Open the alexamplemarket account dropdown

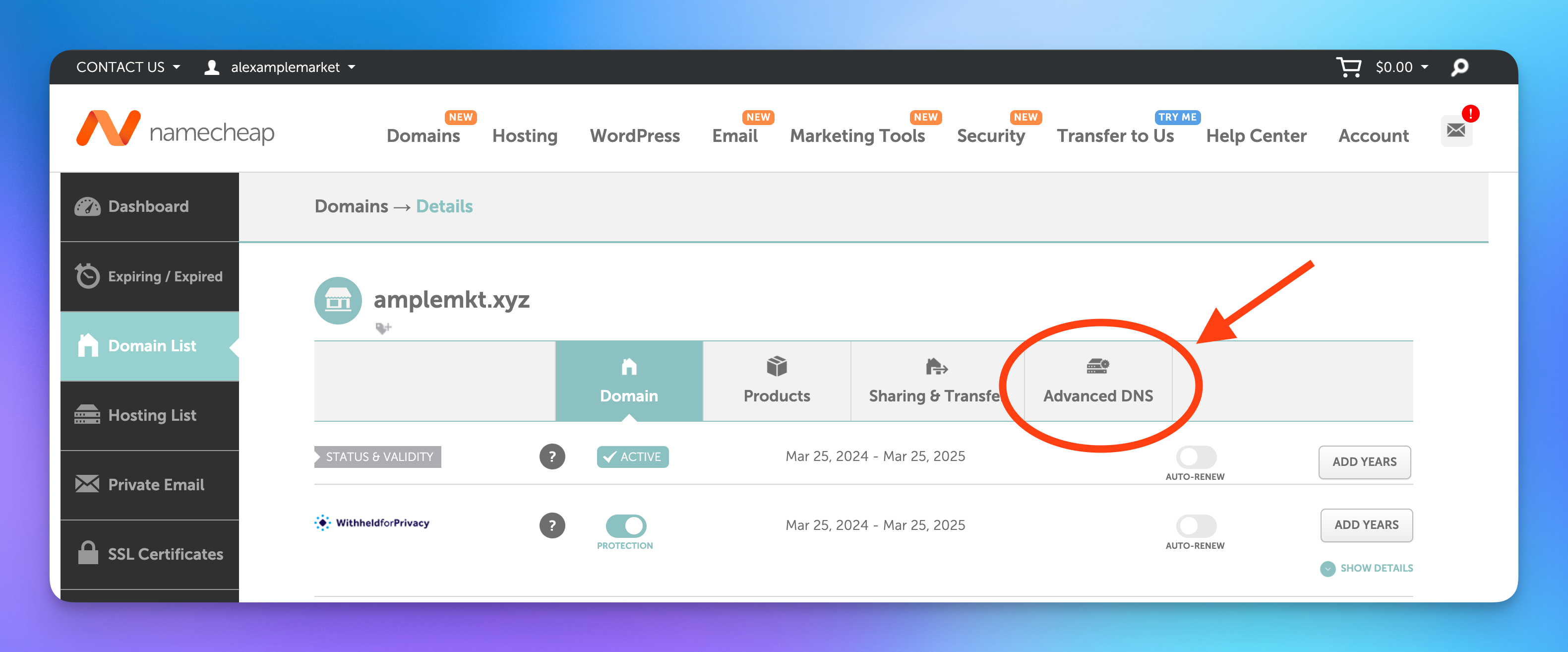[285, 67]
